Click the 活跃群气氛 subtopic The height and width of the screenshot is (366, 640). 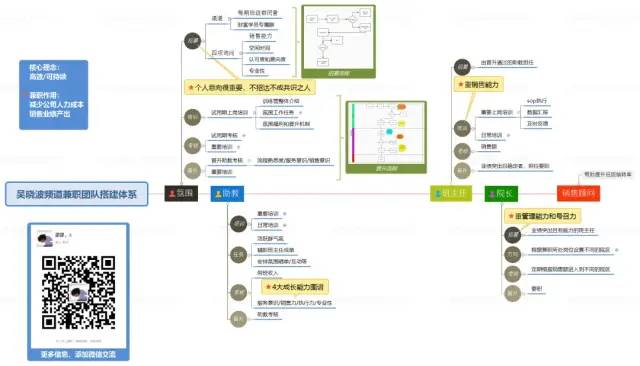(x=270, y=238)
